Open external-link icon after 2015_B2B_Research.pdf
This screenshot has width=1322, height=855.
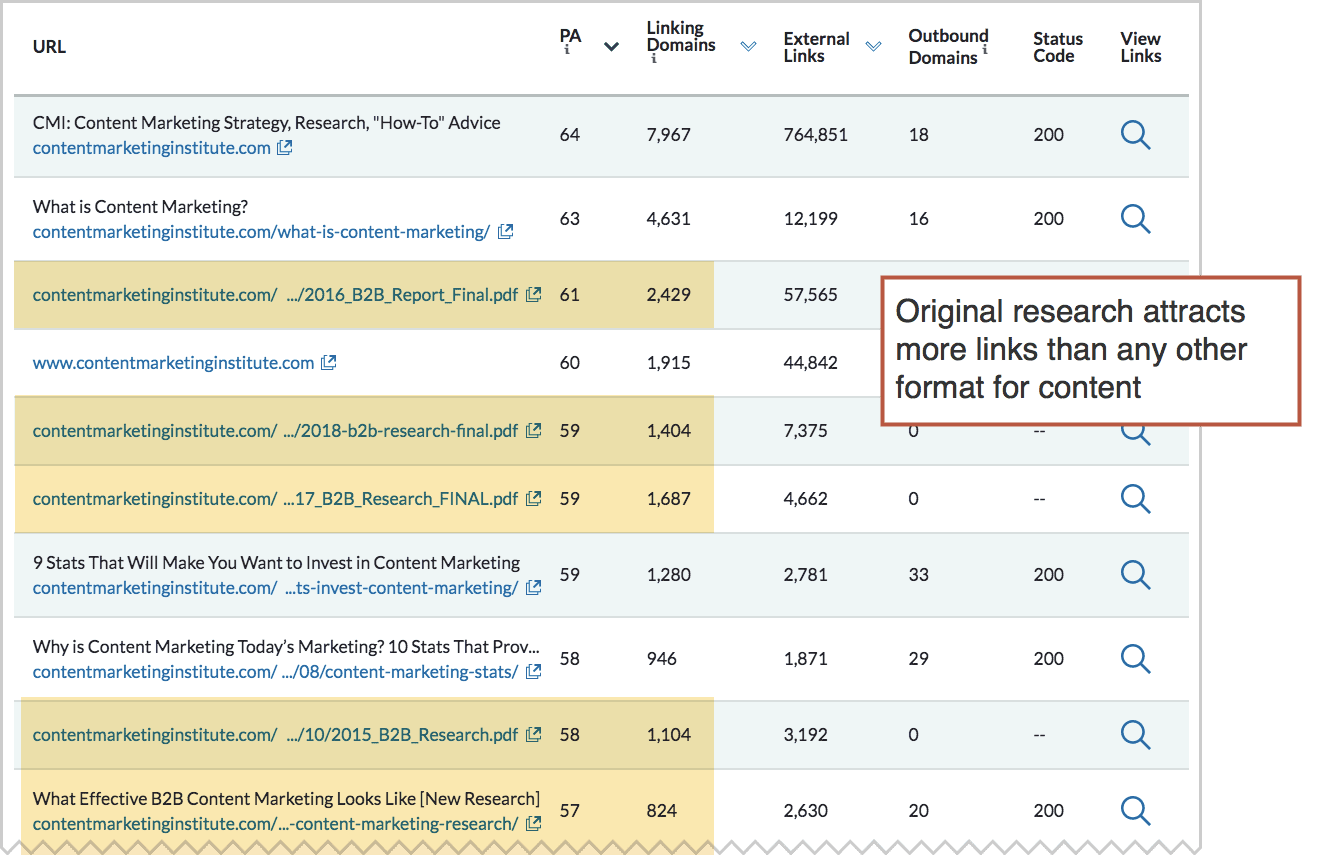pos(534,735)
